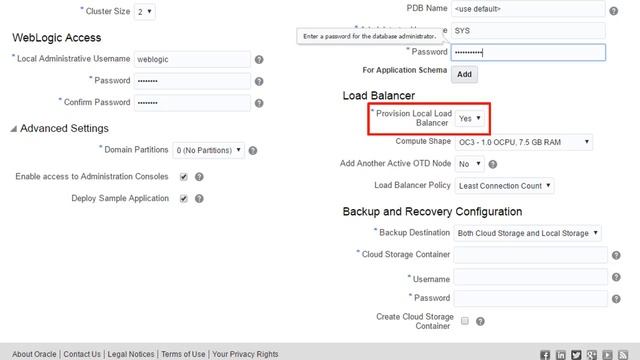Open the Backup Destination dropdown

tap(527, 233)
